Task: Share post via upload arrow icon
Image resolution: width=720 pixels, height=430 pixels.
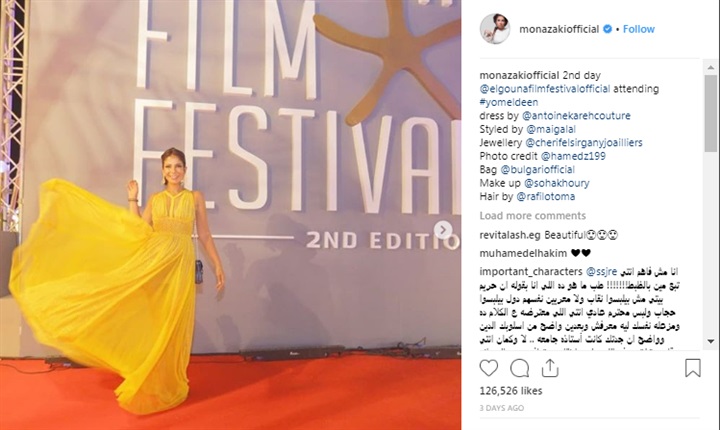Action: 550,368
